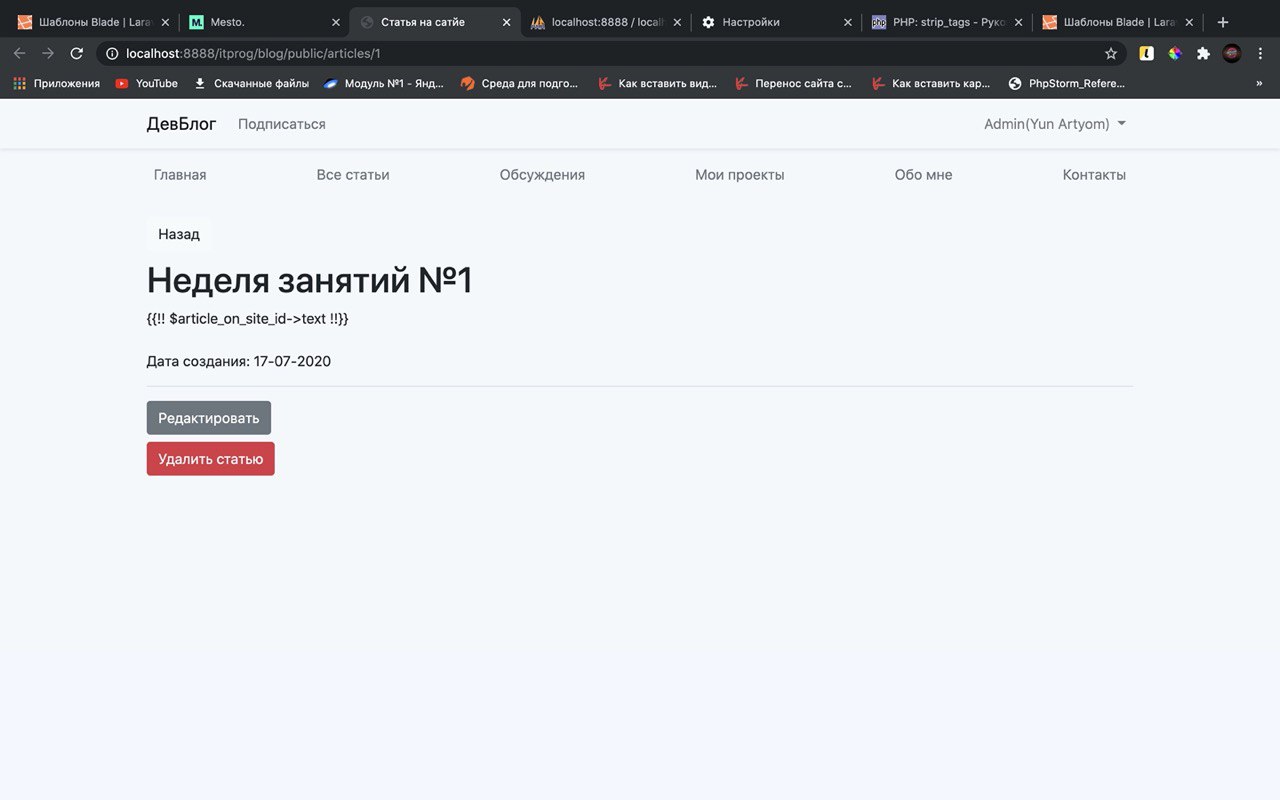Image resolution: width=1280 pixels, height=800 pixels.
Task: Click the site info icon in address bar
Action: click(113, 53)
